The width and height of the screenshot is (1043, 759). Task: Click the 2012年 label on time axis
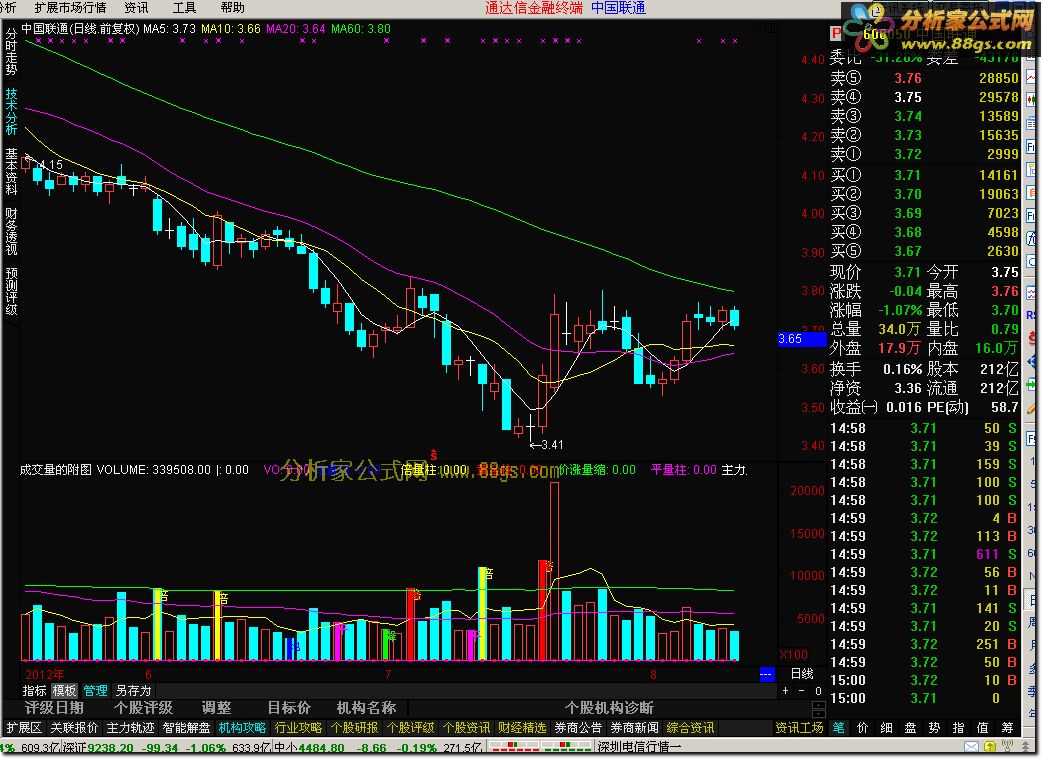[x=45, y=674]
